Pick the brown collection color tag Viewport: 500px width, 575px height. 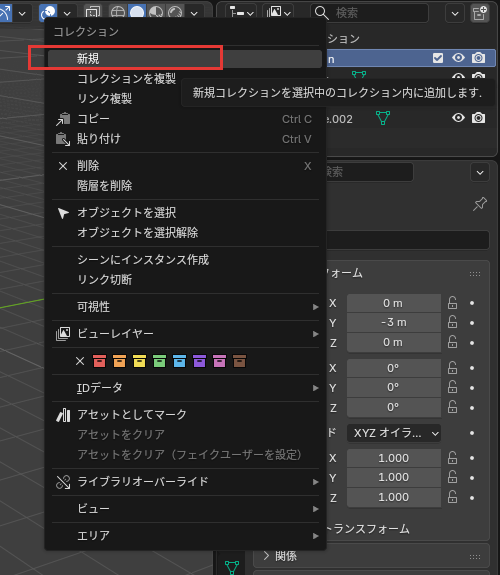(239, 361)
